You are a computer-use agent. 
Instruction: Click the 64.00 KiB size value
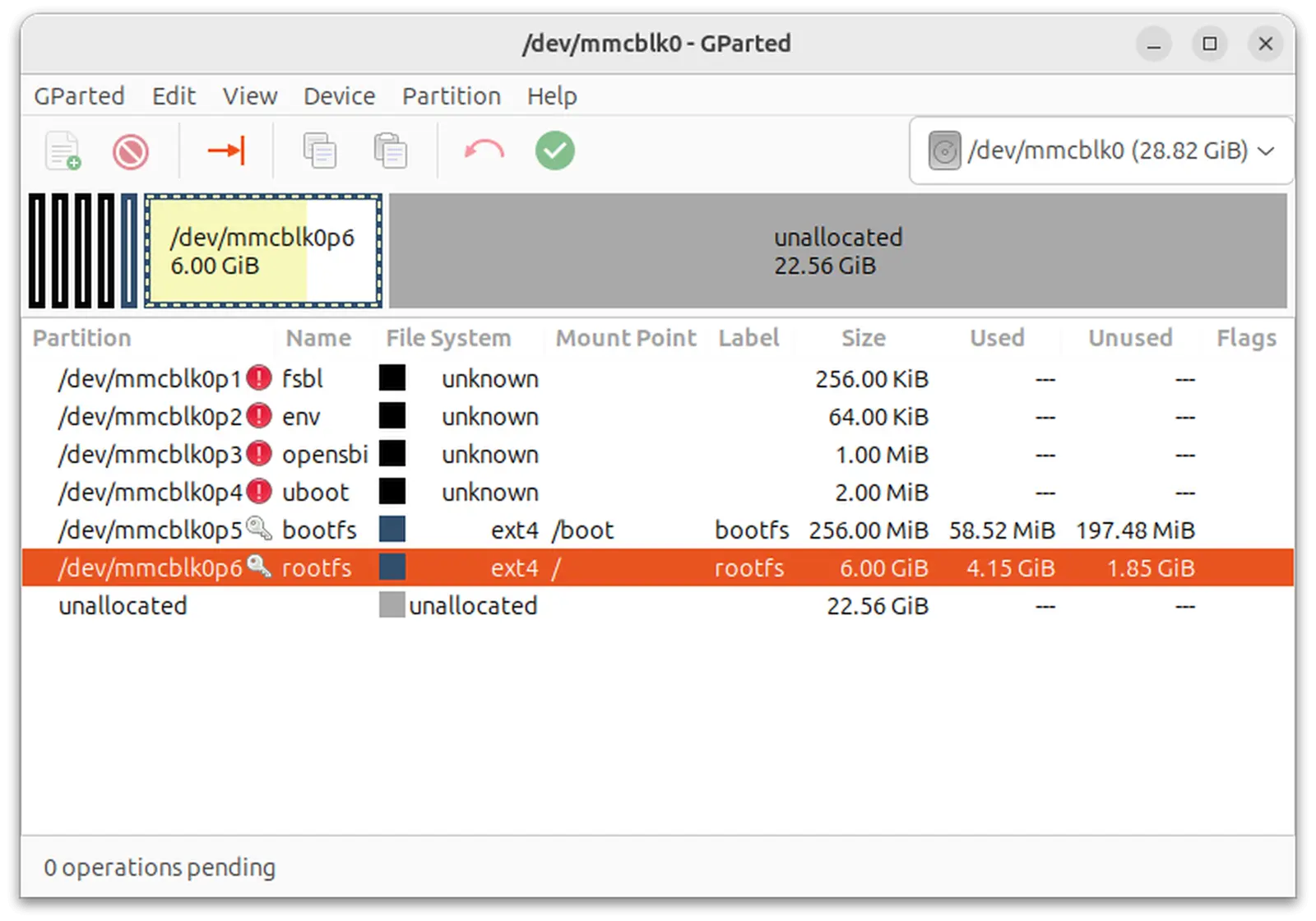click(878, 416)
